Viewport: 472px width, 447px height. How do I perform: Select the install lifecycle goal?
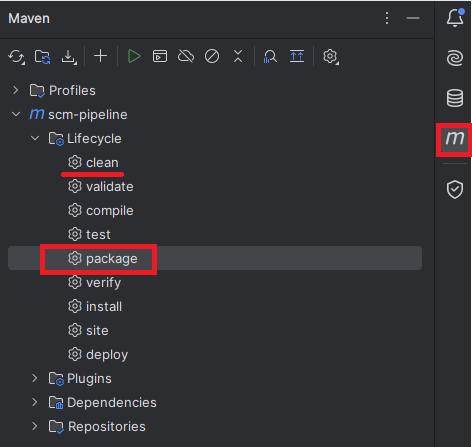click(x=104, y=307)
